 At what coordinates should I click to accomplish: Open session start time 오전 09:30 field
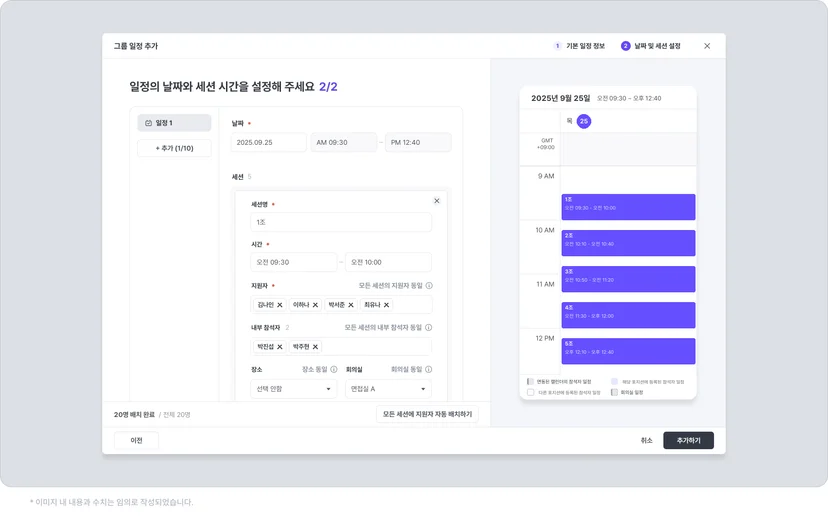tap(293, 262)
